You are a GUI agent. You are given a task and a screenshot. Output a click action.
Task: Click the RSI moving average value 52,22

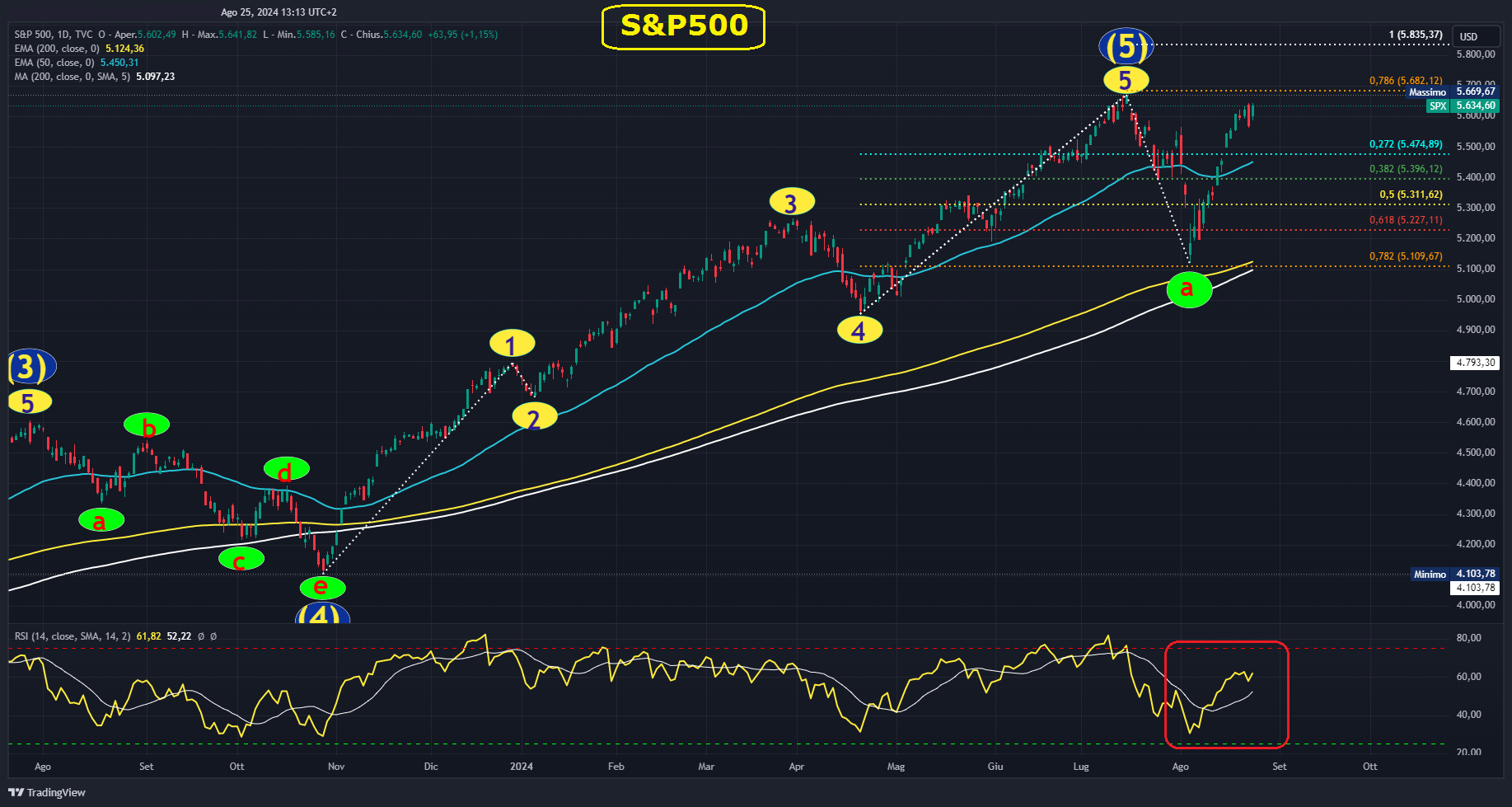(x=179, y=636)
